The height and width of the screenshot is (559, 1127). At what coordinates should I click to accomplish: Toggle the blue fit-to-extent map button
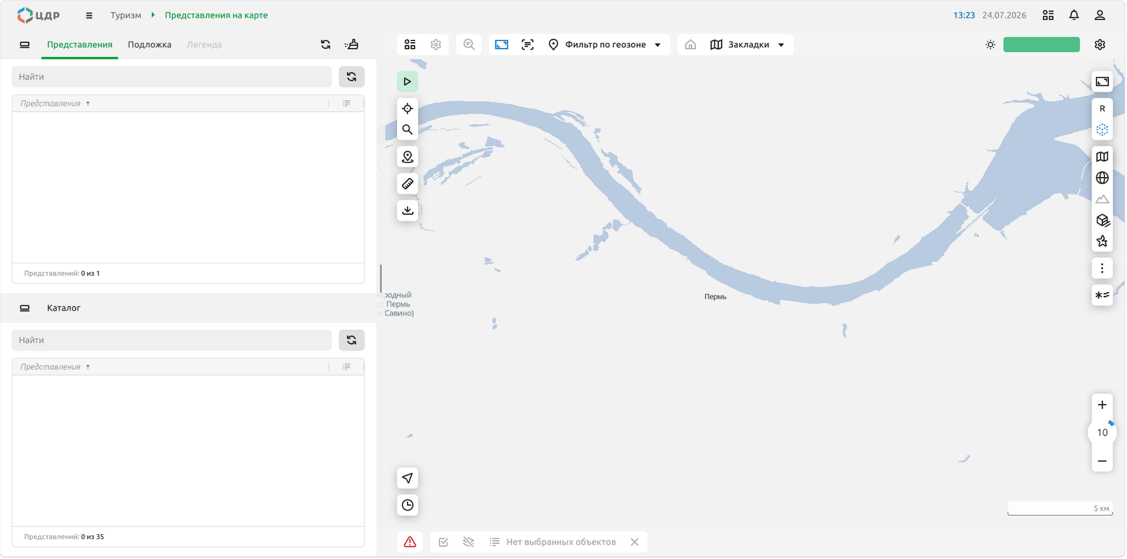click(x=502, y=45)
